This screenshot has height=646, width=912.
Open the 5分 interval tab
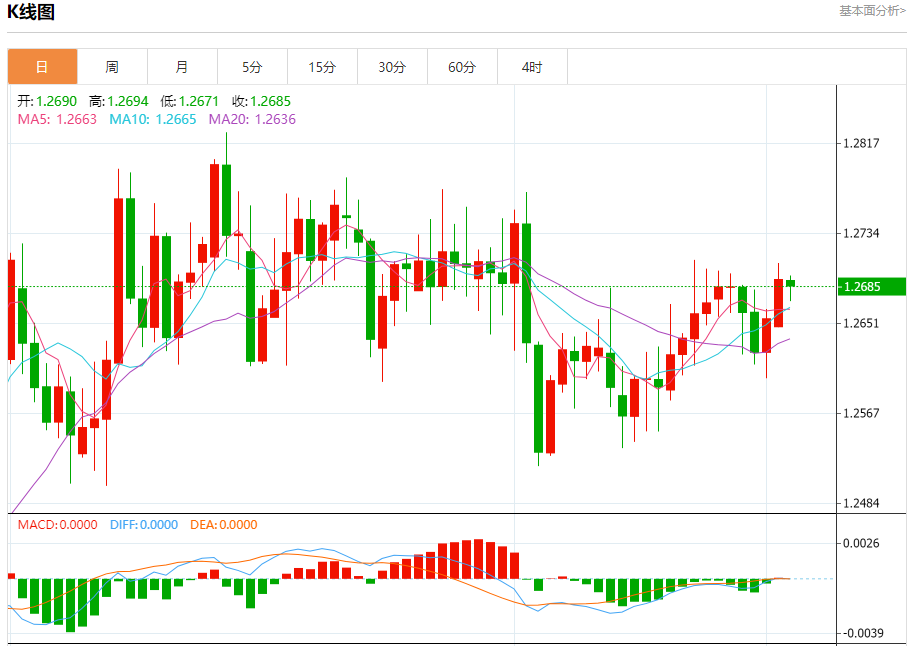(x=252, y=67)
